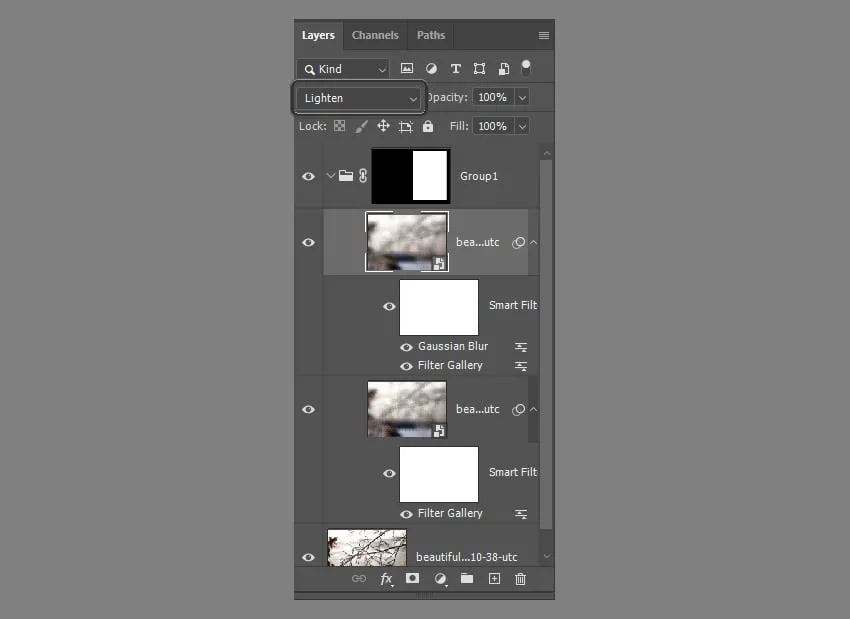Switch to the Channels tab
This screenshot has width=850, height=619.
(x=375, y=35)
